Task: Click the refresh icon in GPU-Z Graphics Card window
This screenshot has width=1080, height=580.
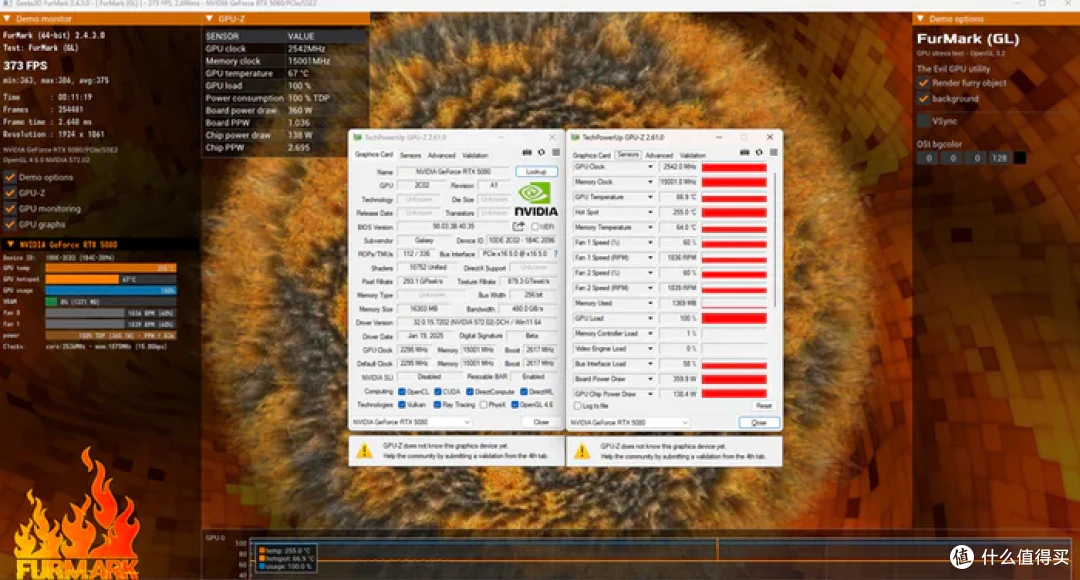Action: 541,152
